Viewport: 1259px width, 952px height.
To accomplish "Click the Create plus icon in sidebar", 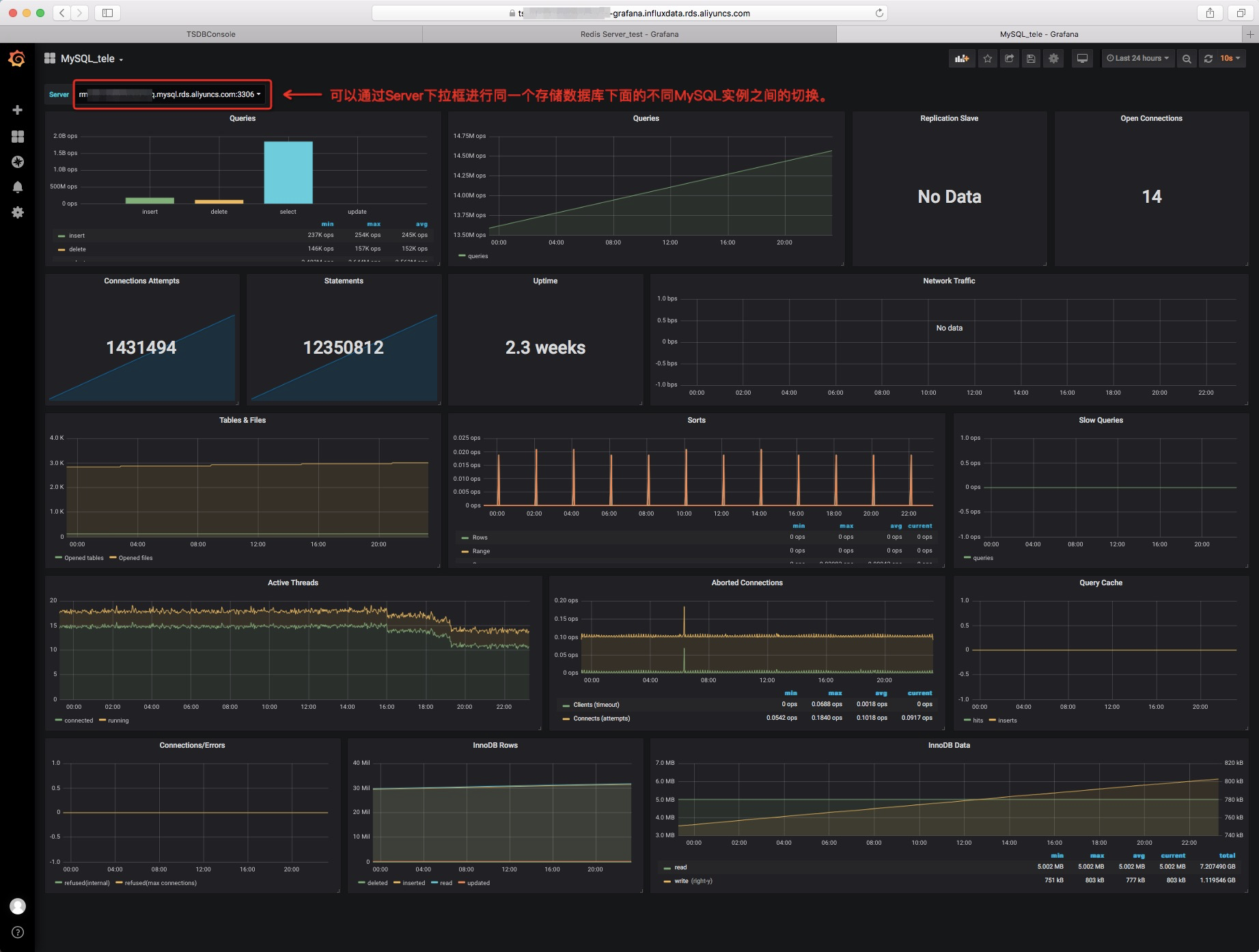I will [18, 110].
